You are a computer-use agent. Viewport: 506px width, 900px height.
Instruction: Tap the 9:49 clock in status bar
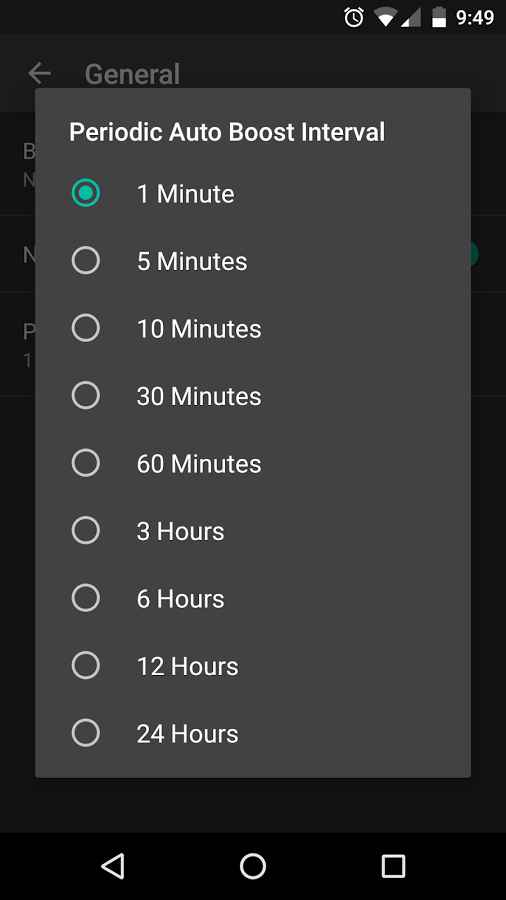[x=475, y=18]
